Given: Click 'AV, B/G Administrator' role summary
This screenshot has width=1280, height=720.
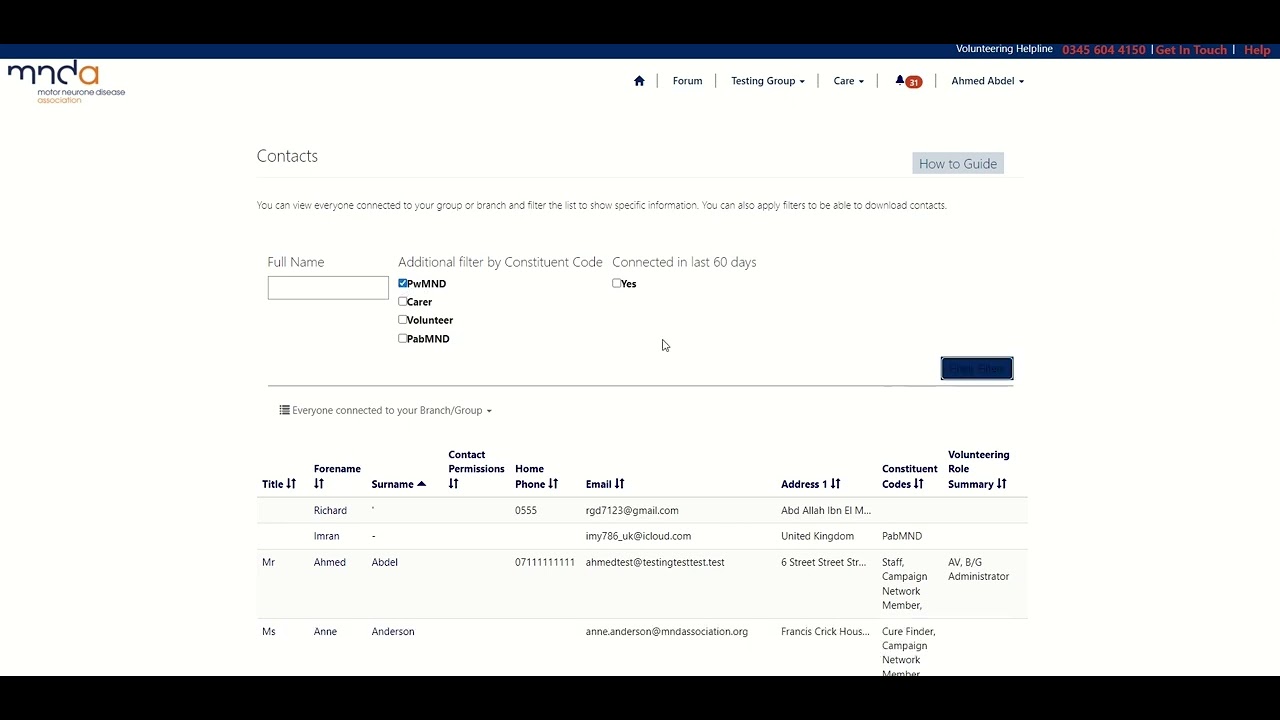Looking at the screenshot, I should [x=979, y=569].
